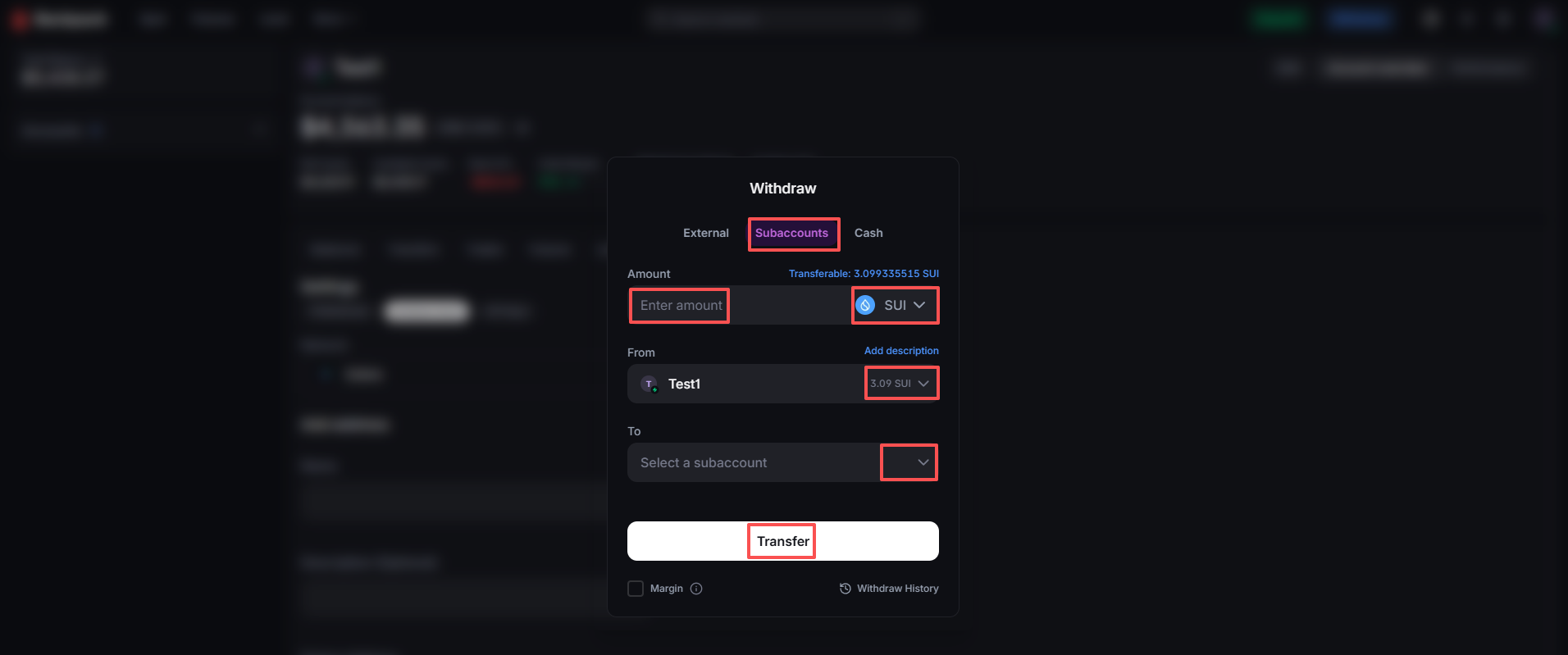Switch to the External tab
This screenshot has height=655, width=1568.
[705, 234]
